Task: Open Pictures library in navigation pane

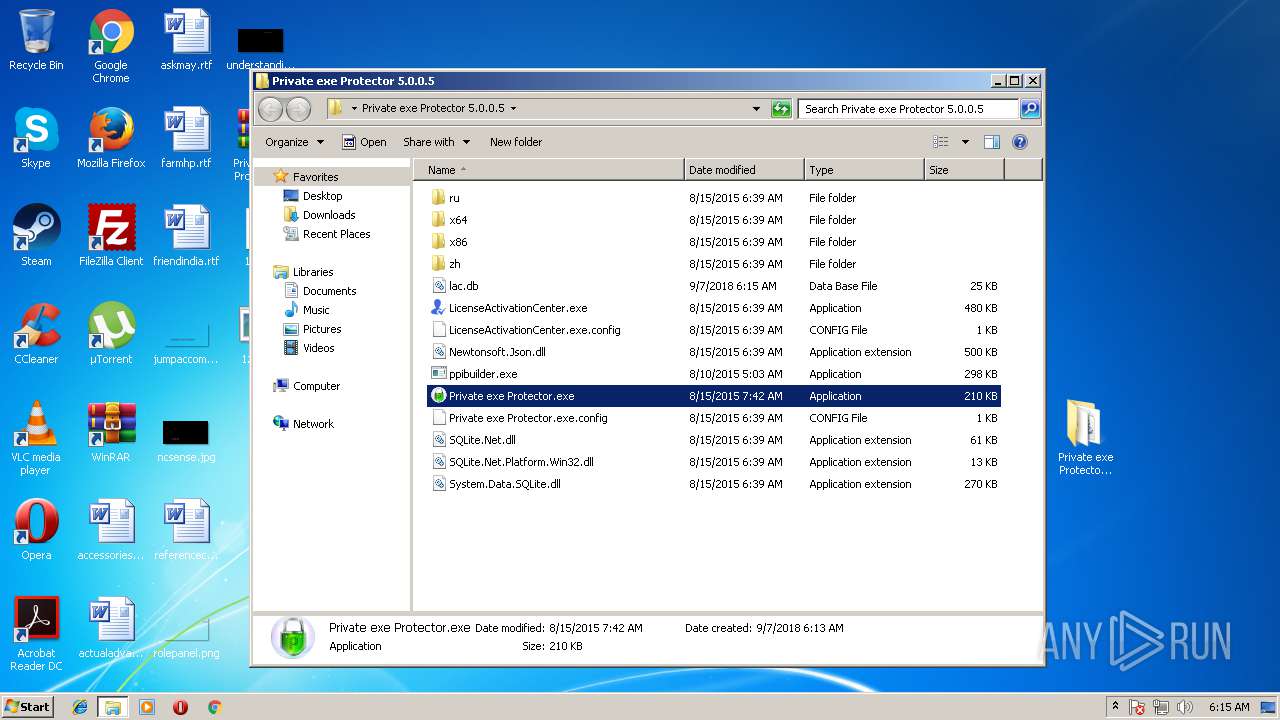Action: 322,329
